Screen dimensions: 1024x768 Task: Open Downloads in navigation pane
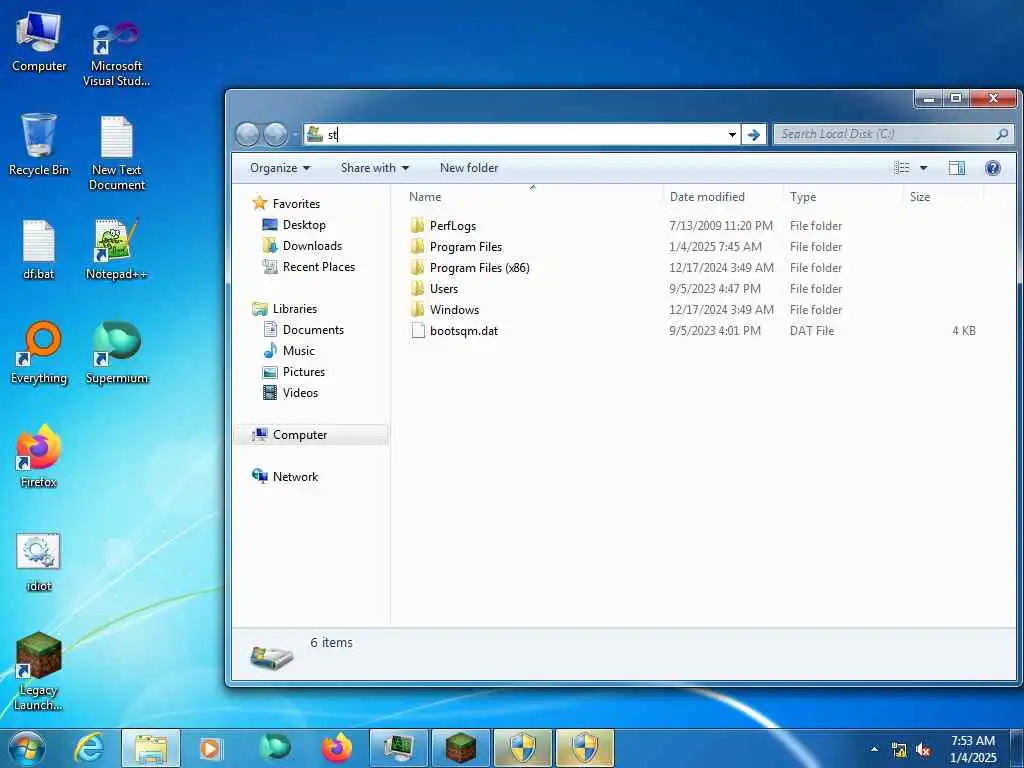(302, 246)
